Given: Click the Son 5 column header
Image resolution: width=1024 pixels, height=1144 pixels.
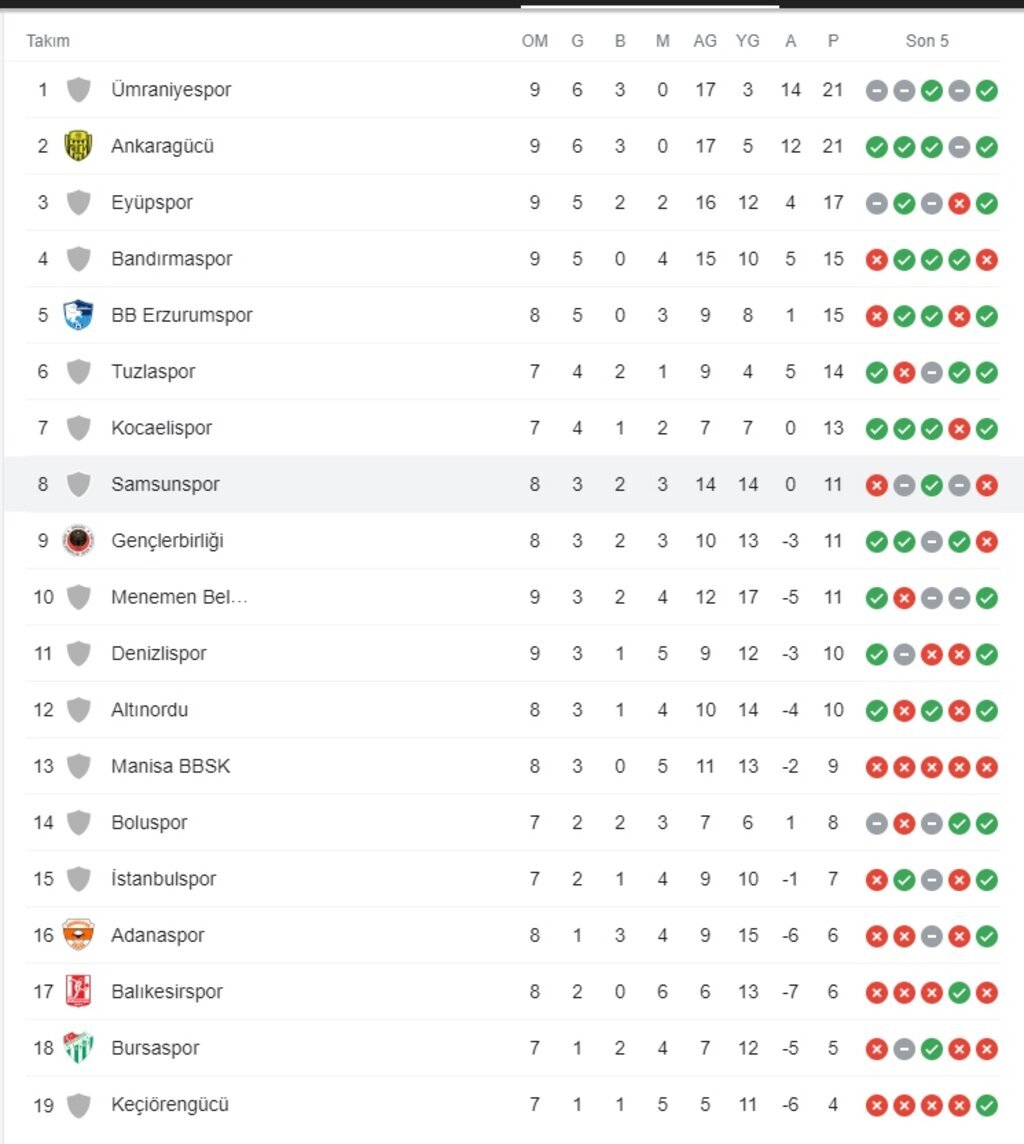Looking at the screenshot, I should click(x=927, y=41).
